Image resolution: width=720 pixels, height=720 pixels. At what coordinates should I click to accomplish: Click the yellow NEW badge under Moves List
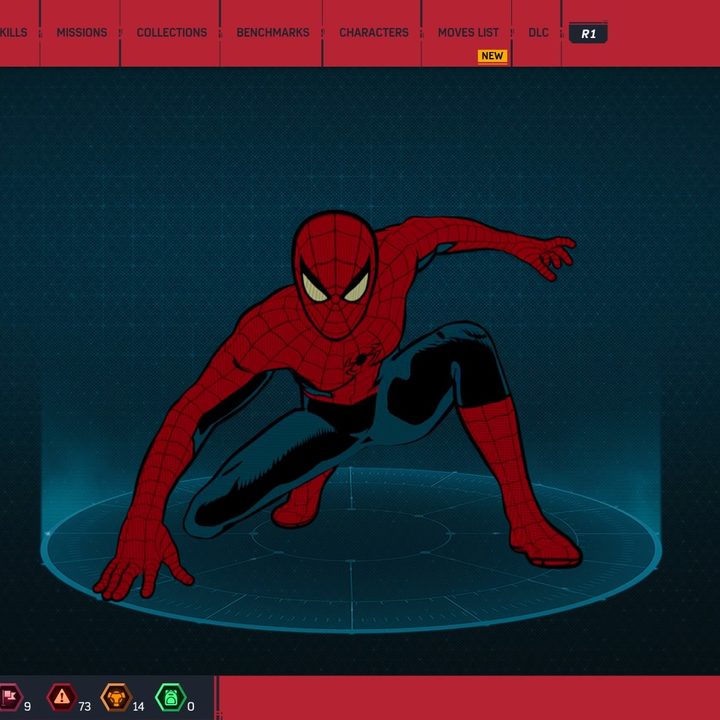coord(492,56)
